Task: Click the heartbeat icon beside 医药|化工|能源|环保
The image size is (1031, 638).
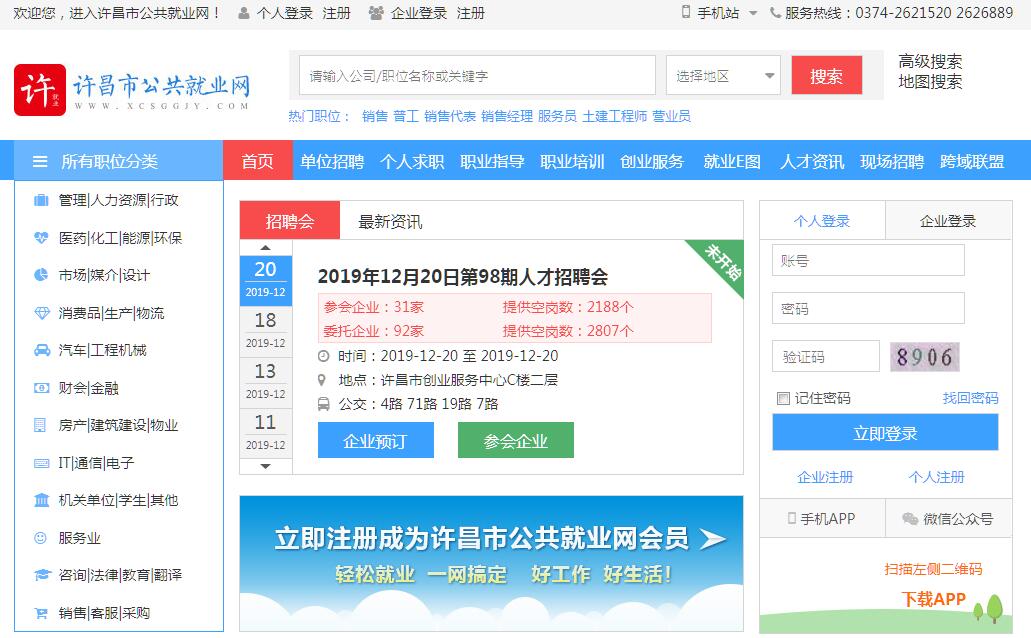Action: coord(41,238)
